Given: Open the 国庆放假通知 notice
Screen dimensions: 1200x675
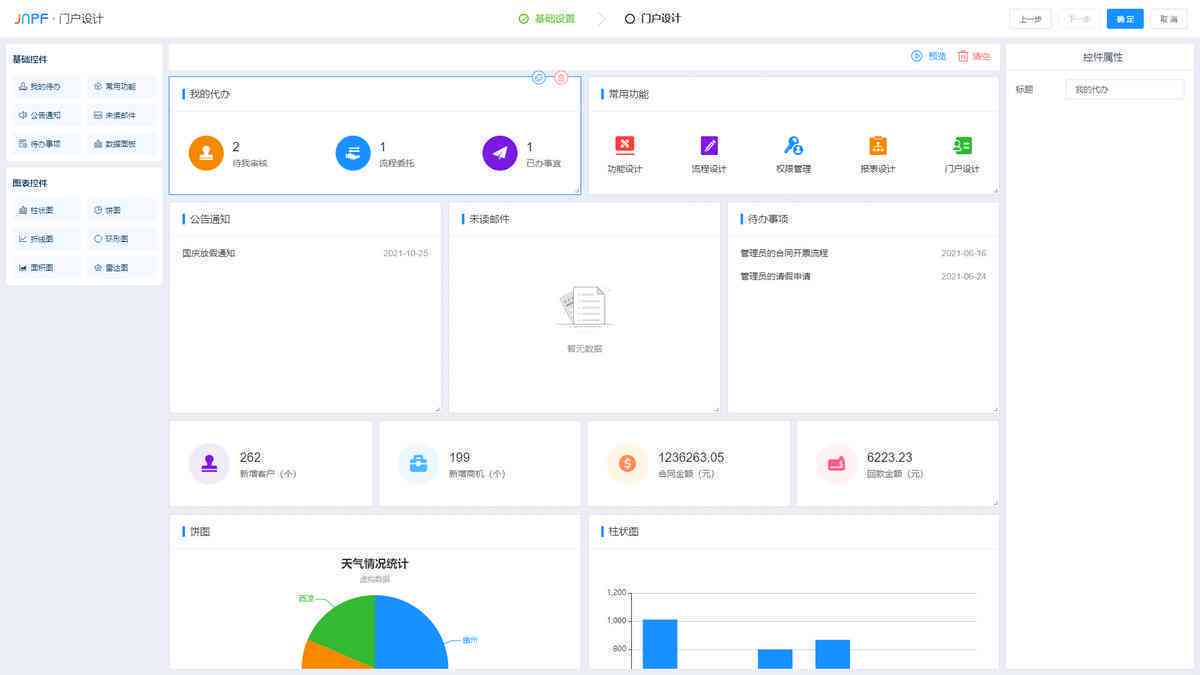Looking at the screenshot, I should point(209,254).
